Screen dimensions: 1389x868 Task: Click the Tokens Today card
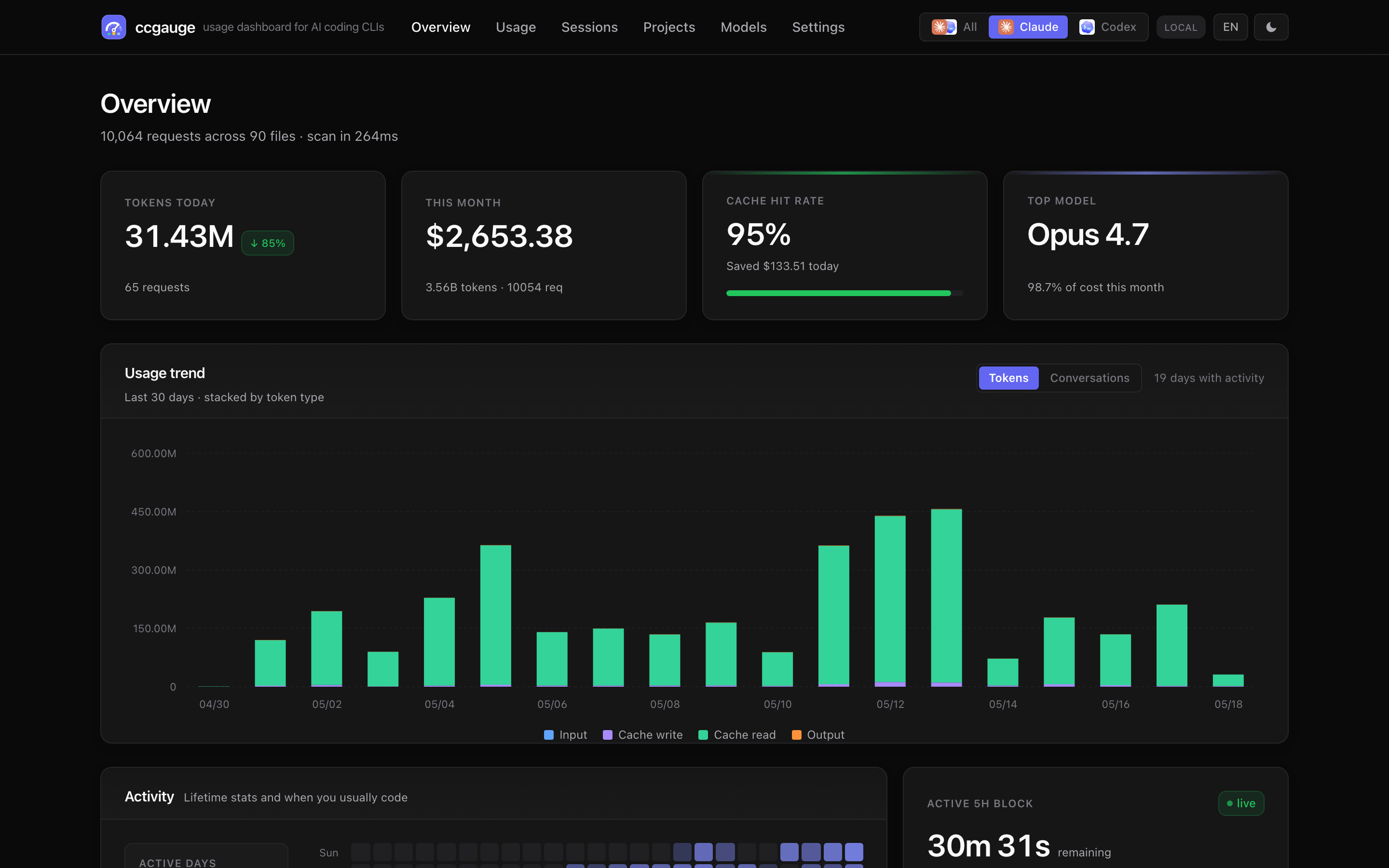tap(243, 245)
